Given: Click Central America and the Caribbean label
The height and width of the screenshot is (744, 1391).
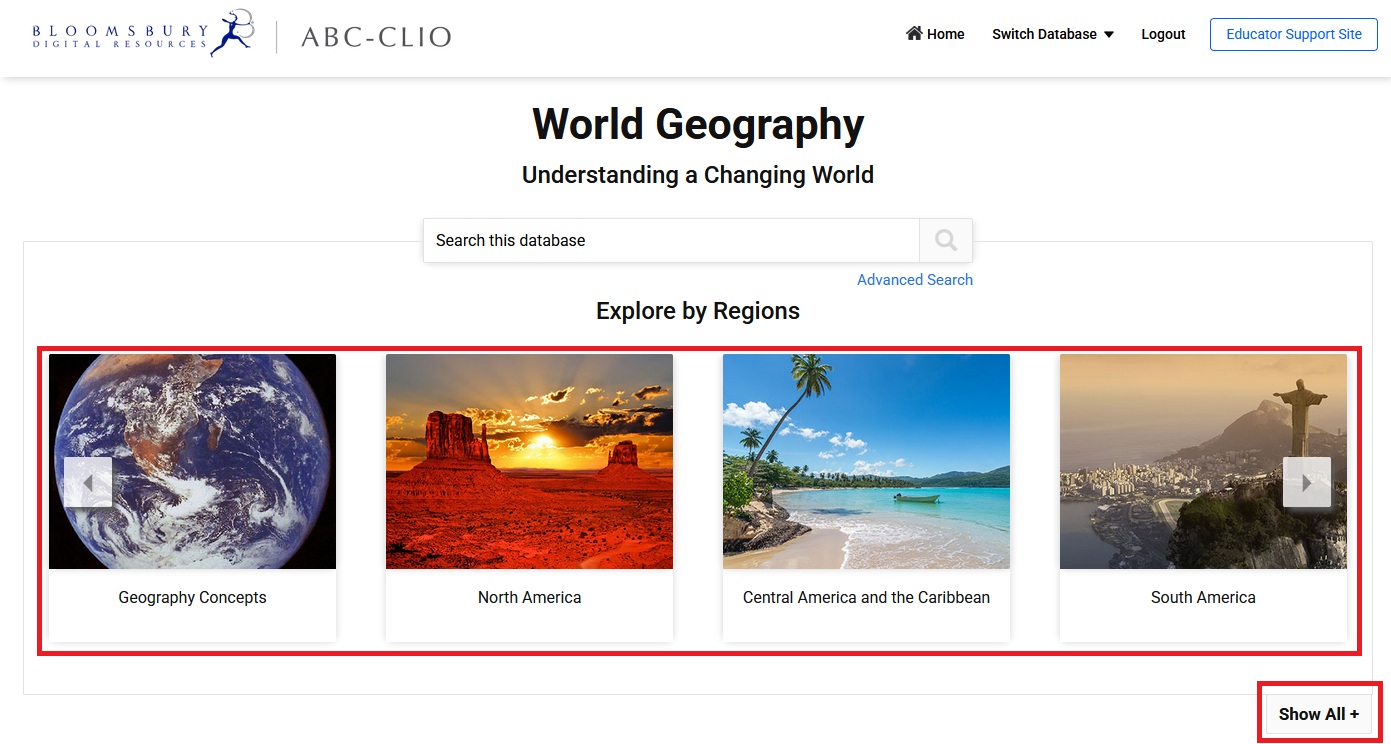Looking at the screenshot, I should 866,597.
